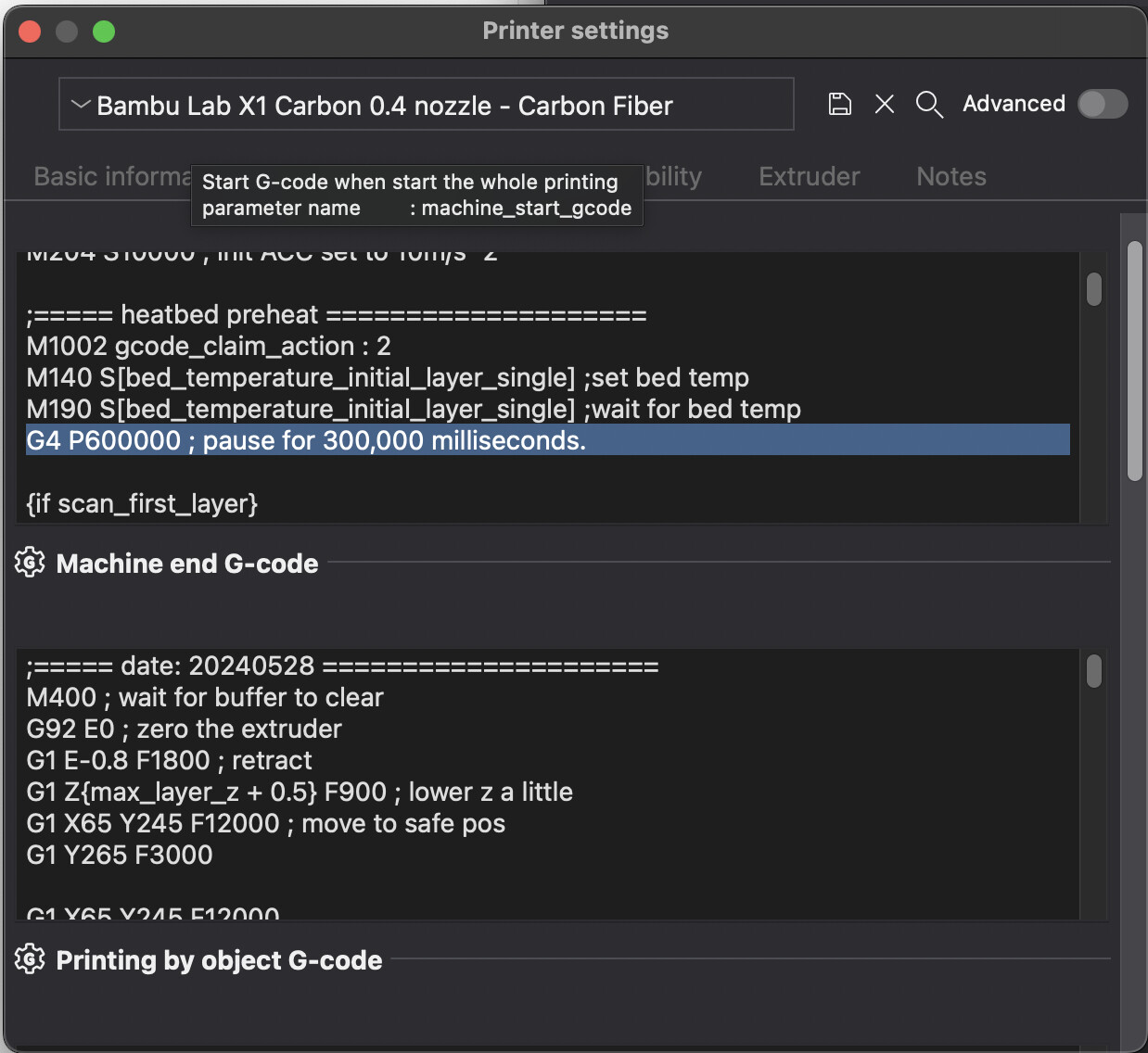Image resolution: width=1148 pixels, height=1053 pixels.
Task: Click the gear icon beside Machine end G-code
Action: tap(30, 563)
